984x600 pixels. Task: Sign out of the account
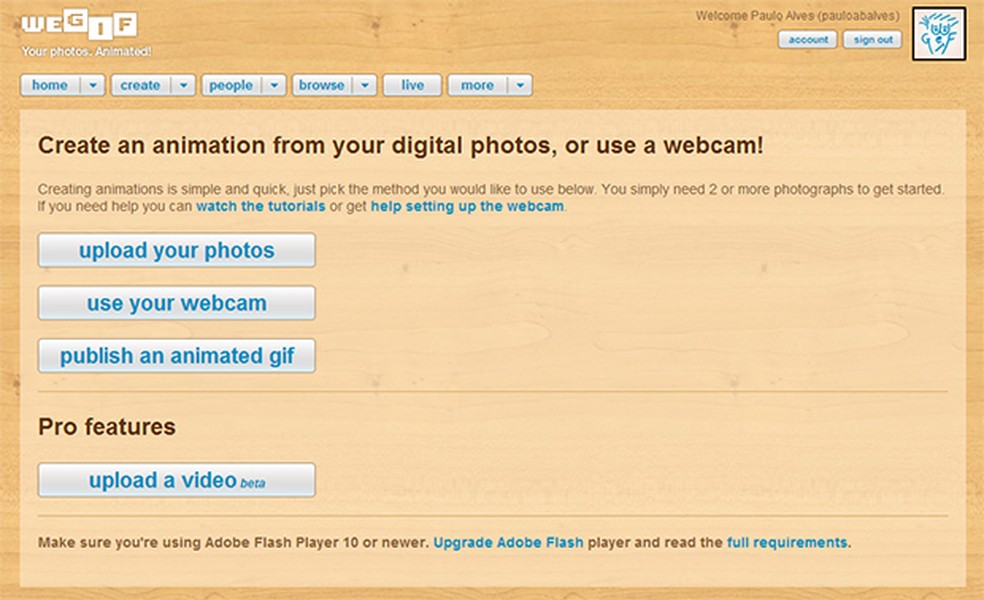pyautogui.click(x=871, y=40)
